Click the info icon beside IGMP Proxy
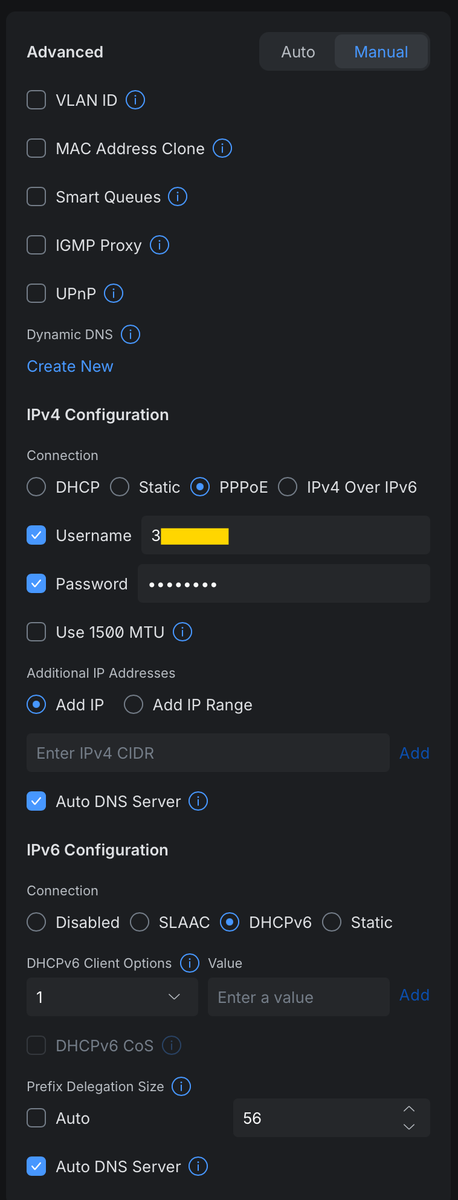 pos(160,245)
